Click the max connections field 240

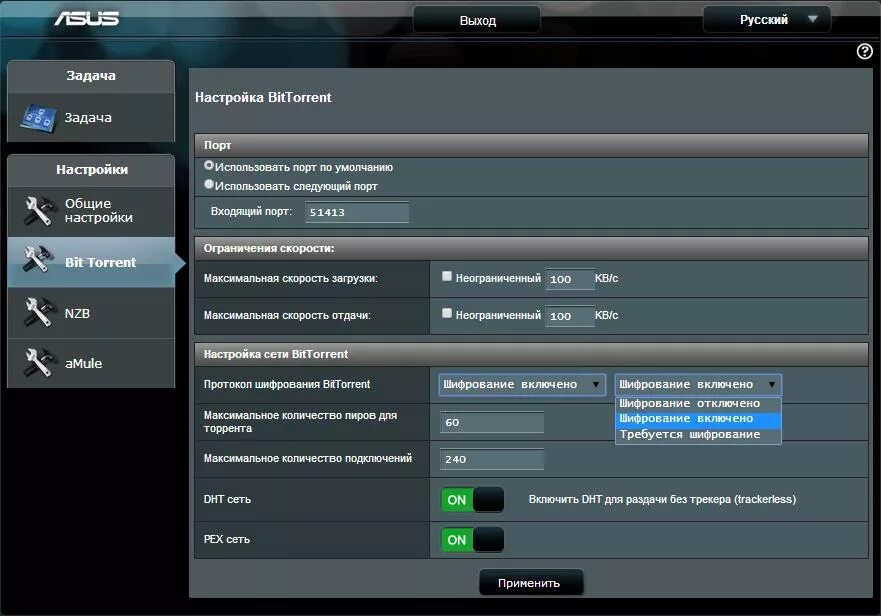492,459
